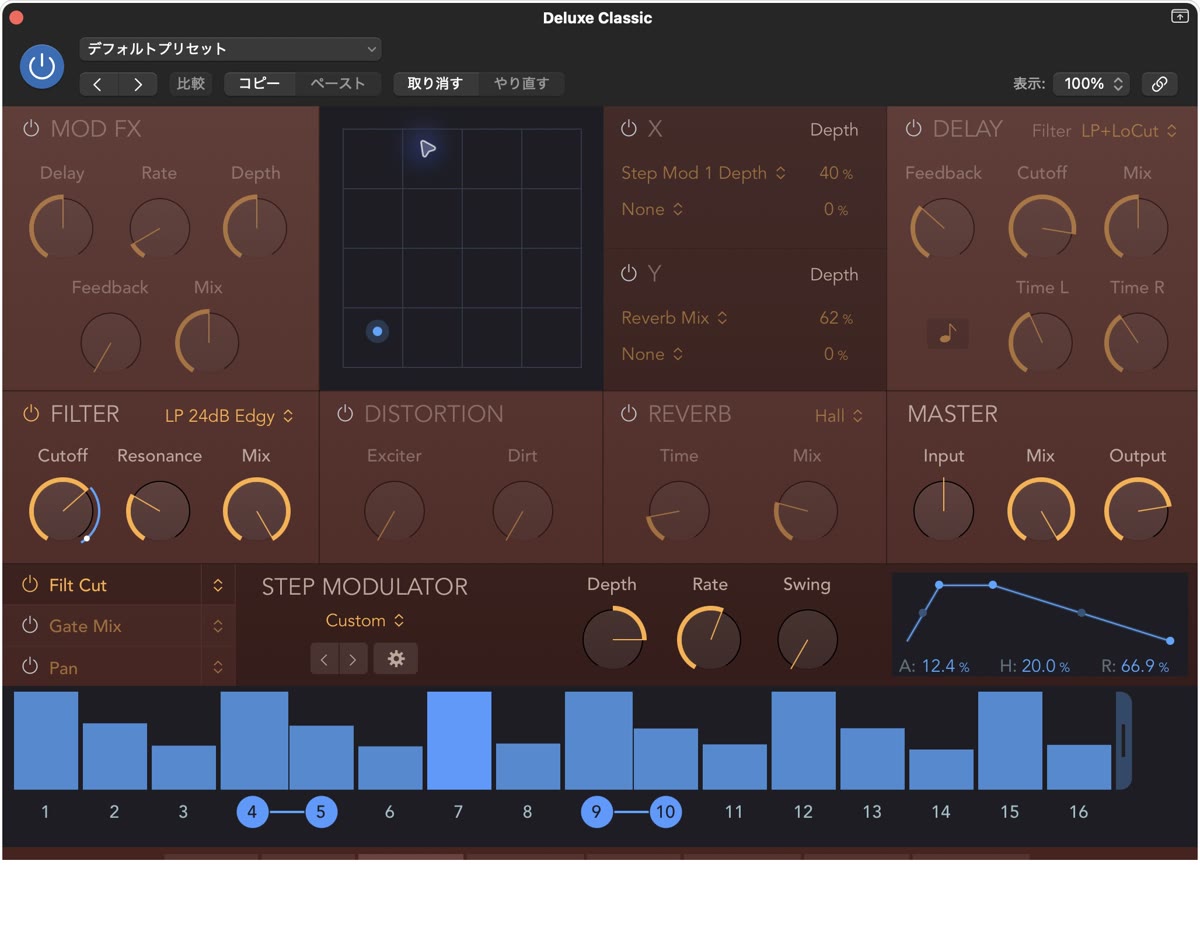This screenshot has height=930, width=1200.
Task: Click the 取り消す undo button
Action: pos(435,84)
